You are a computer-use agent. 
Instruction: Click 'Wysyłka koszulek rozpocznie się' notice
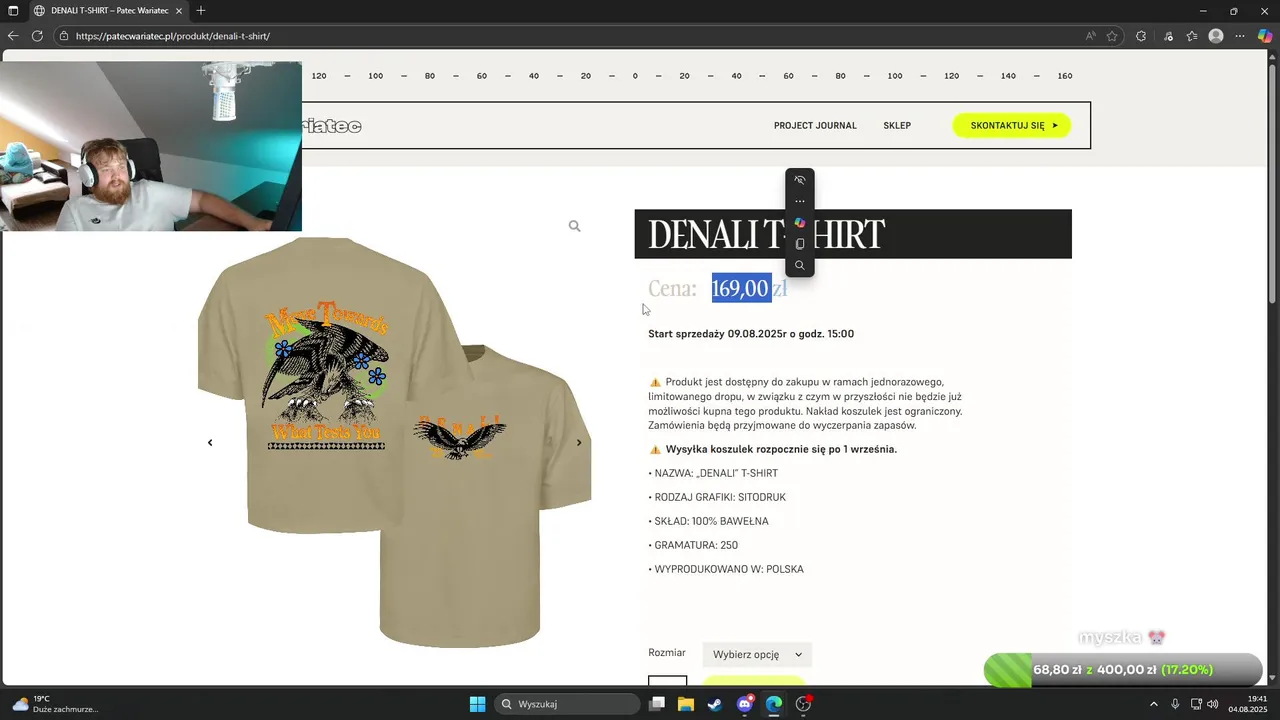(x=781, y=449)
